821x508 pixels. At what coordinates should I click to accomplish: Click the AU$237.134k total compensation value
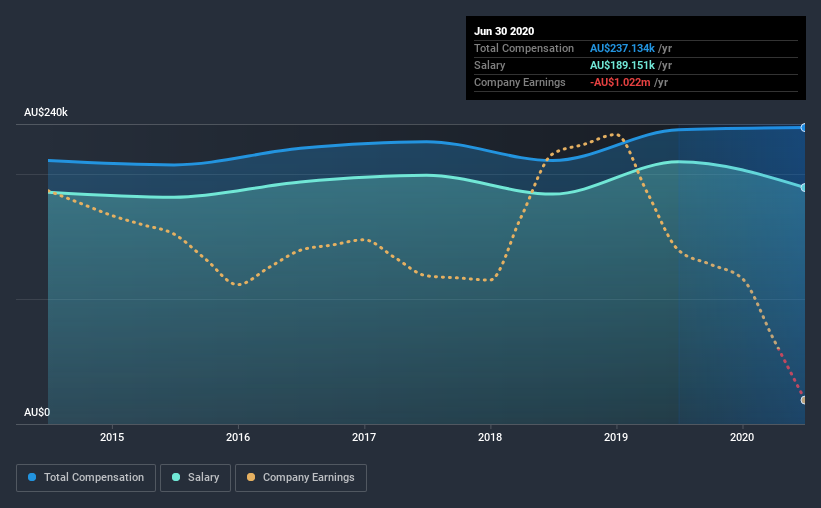click(x=622, y=48)
